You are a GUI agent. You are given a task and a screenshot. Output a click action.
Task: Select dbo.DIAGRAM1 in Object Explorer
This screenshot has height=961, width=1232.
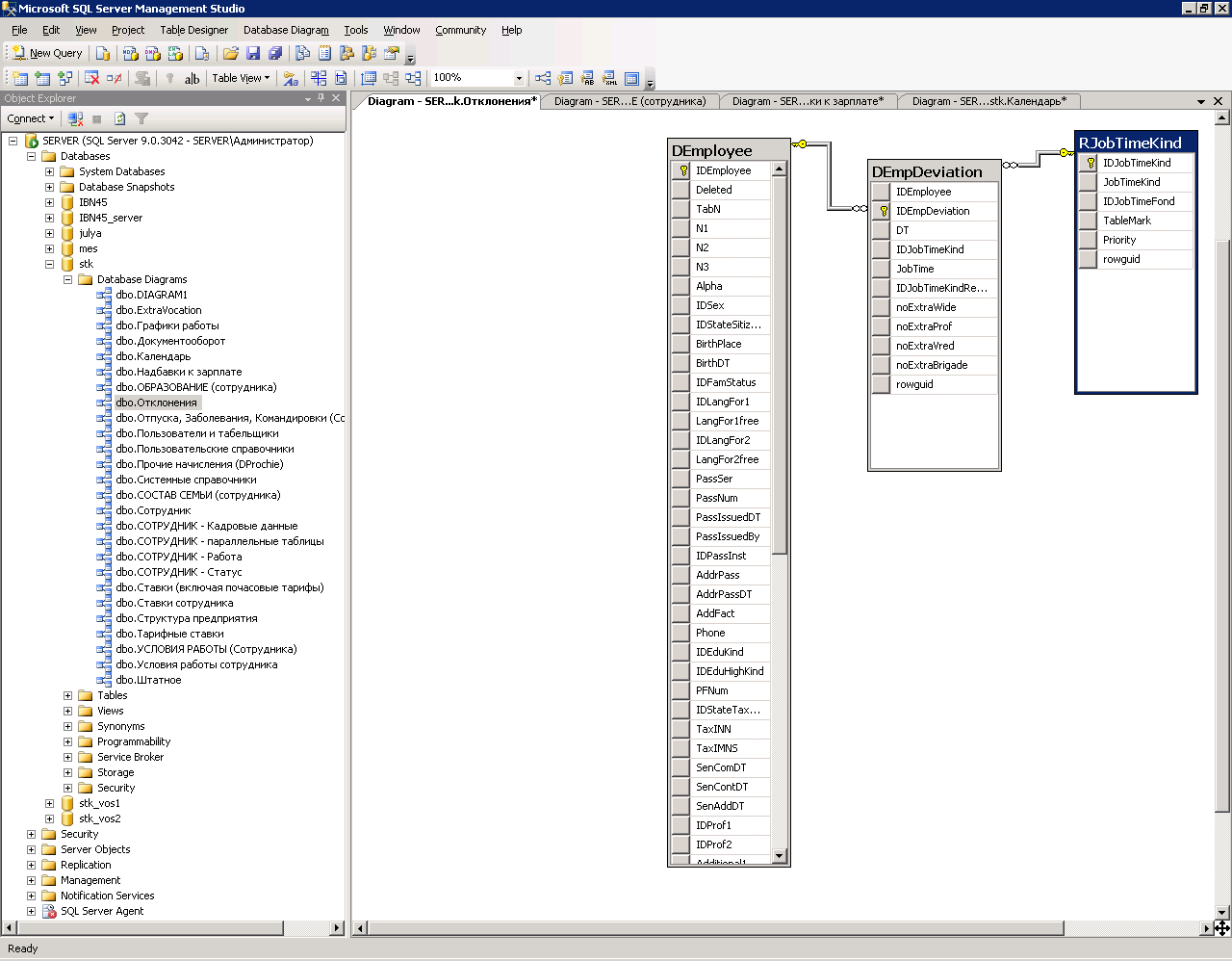[151, 295]
